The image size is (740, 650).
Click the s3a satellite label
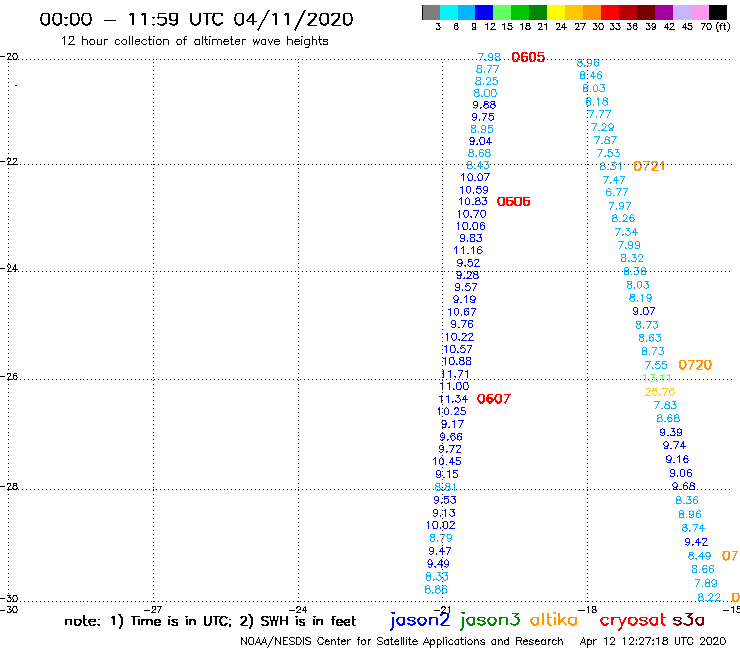[688, 620]
